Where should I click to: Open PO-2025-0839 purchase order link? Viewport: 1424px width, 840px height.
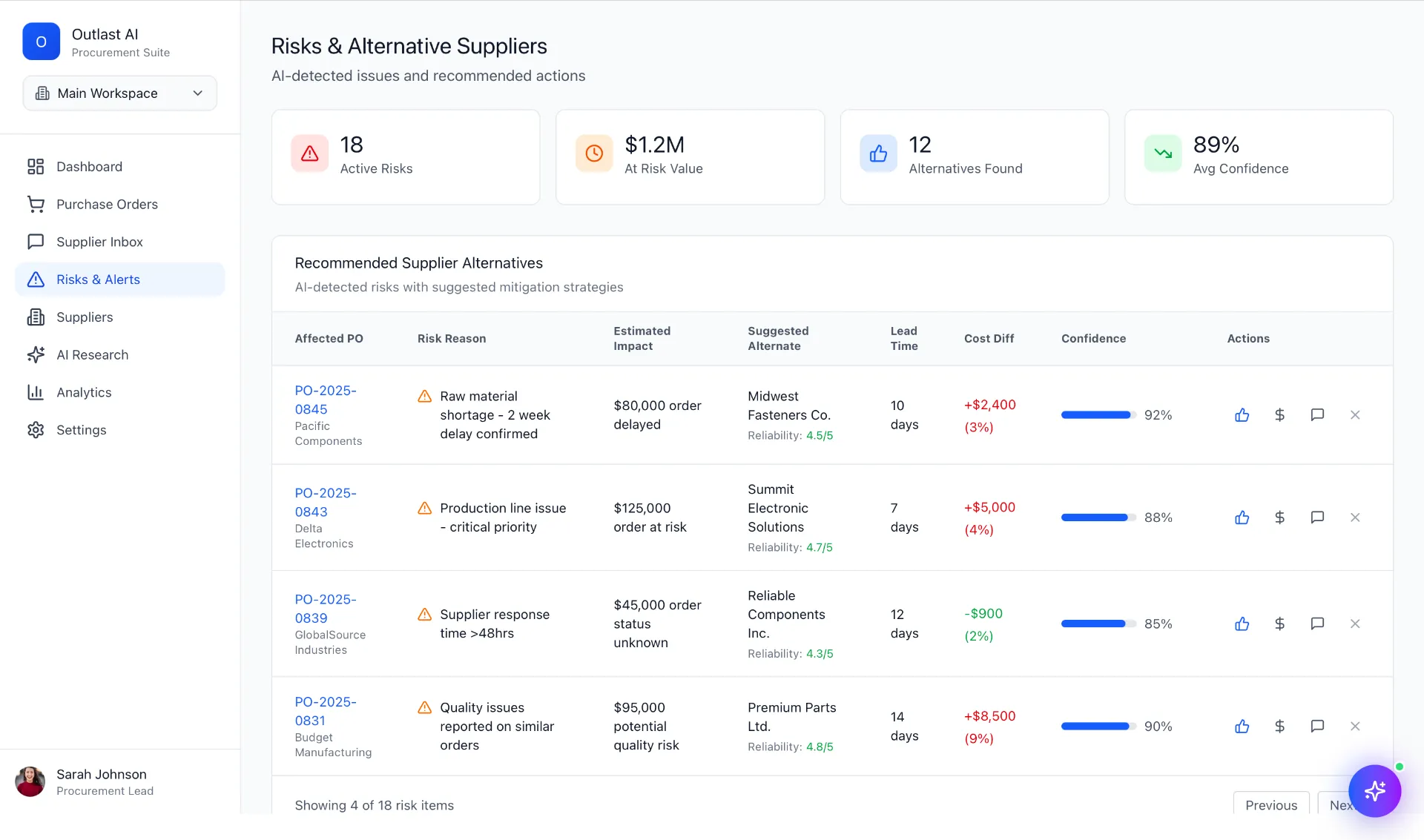coord(325,608)
